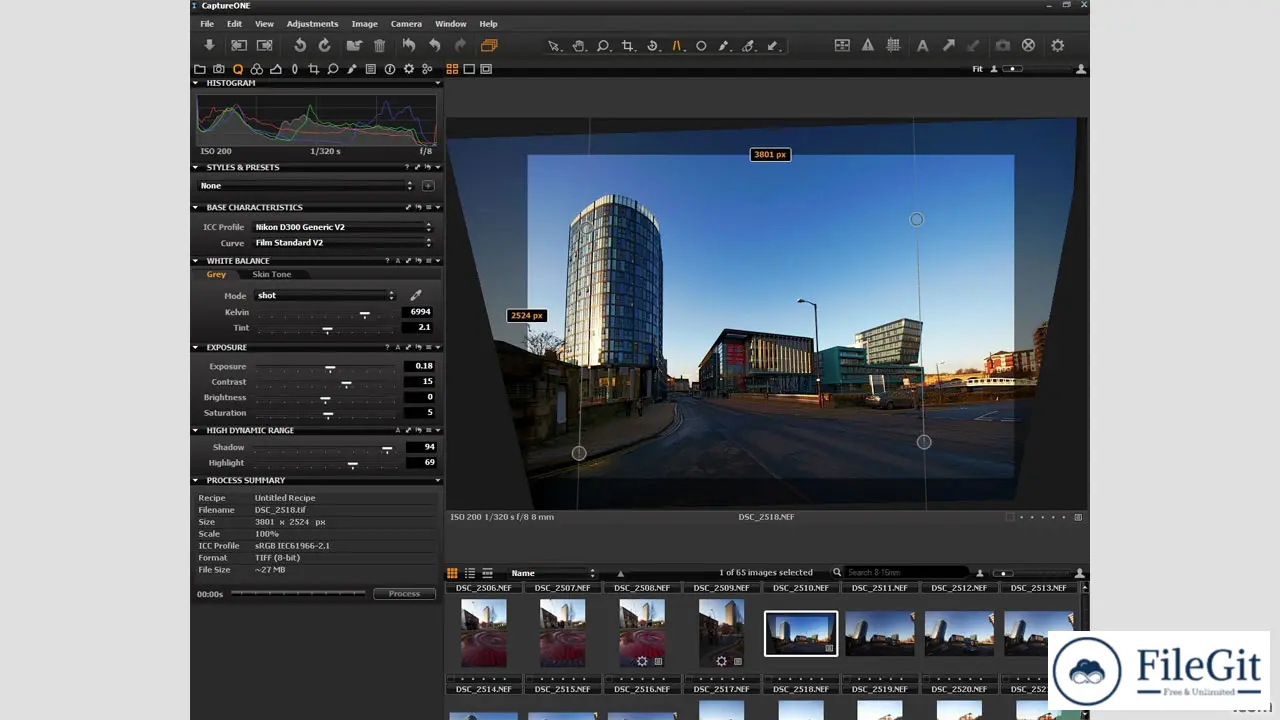Click the Saturation slider track
Screen dimensions: 1280x720
point(326,413)
